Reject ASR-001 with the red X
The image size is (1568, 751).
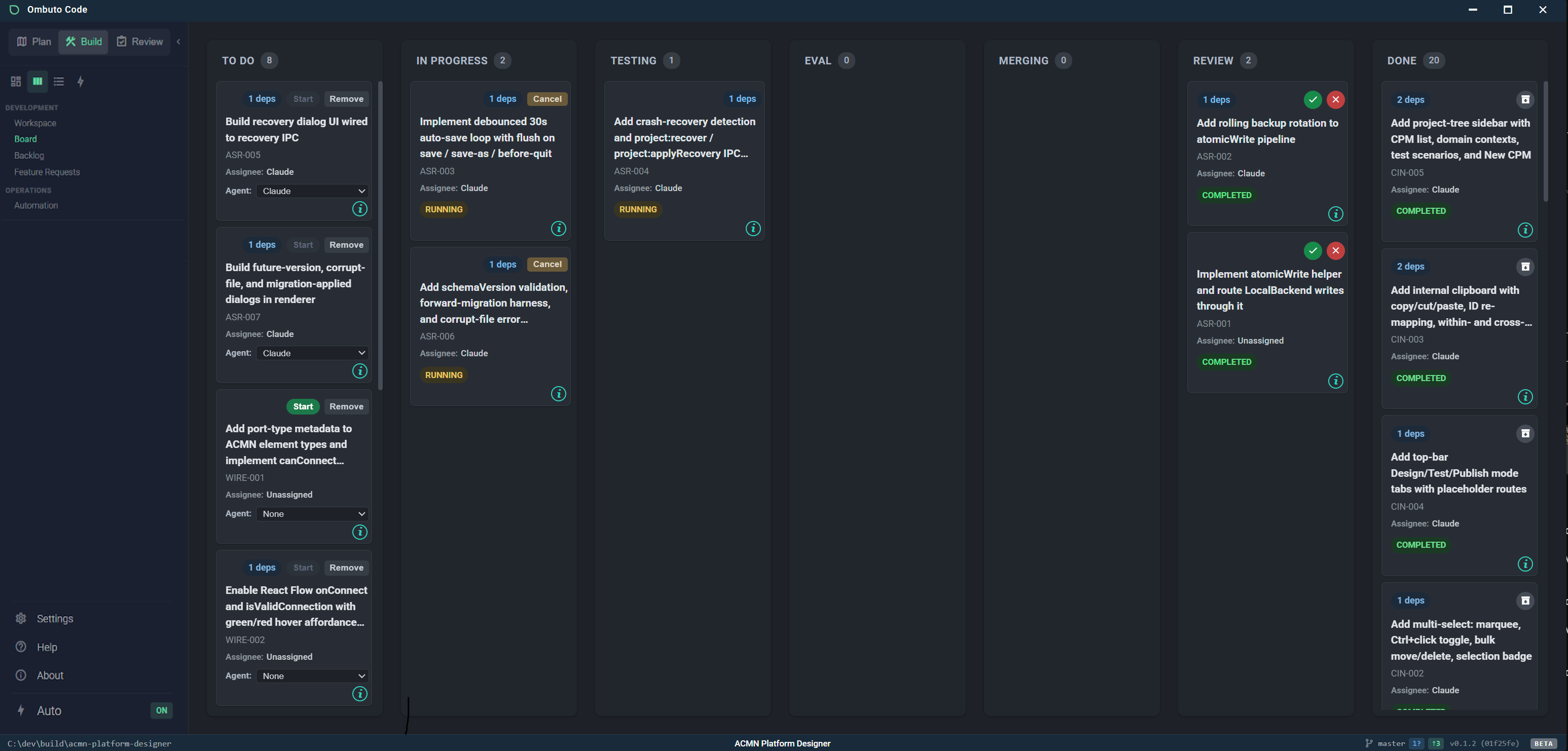click(x=1335, y=250)
